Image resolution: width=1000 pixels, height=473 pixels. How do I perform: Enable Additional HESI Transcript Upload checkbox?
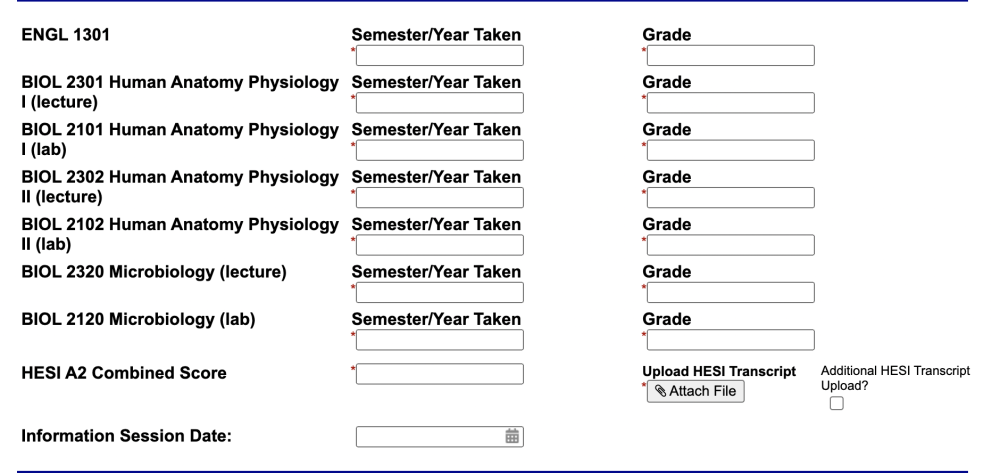click(x=837, y=404)
